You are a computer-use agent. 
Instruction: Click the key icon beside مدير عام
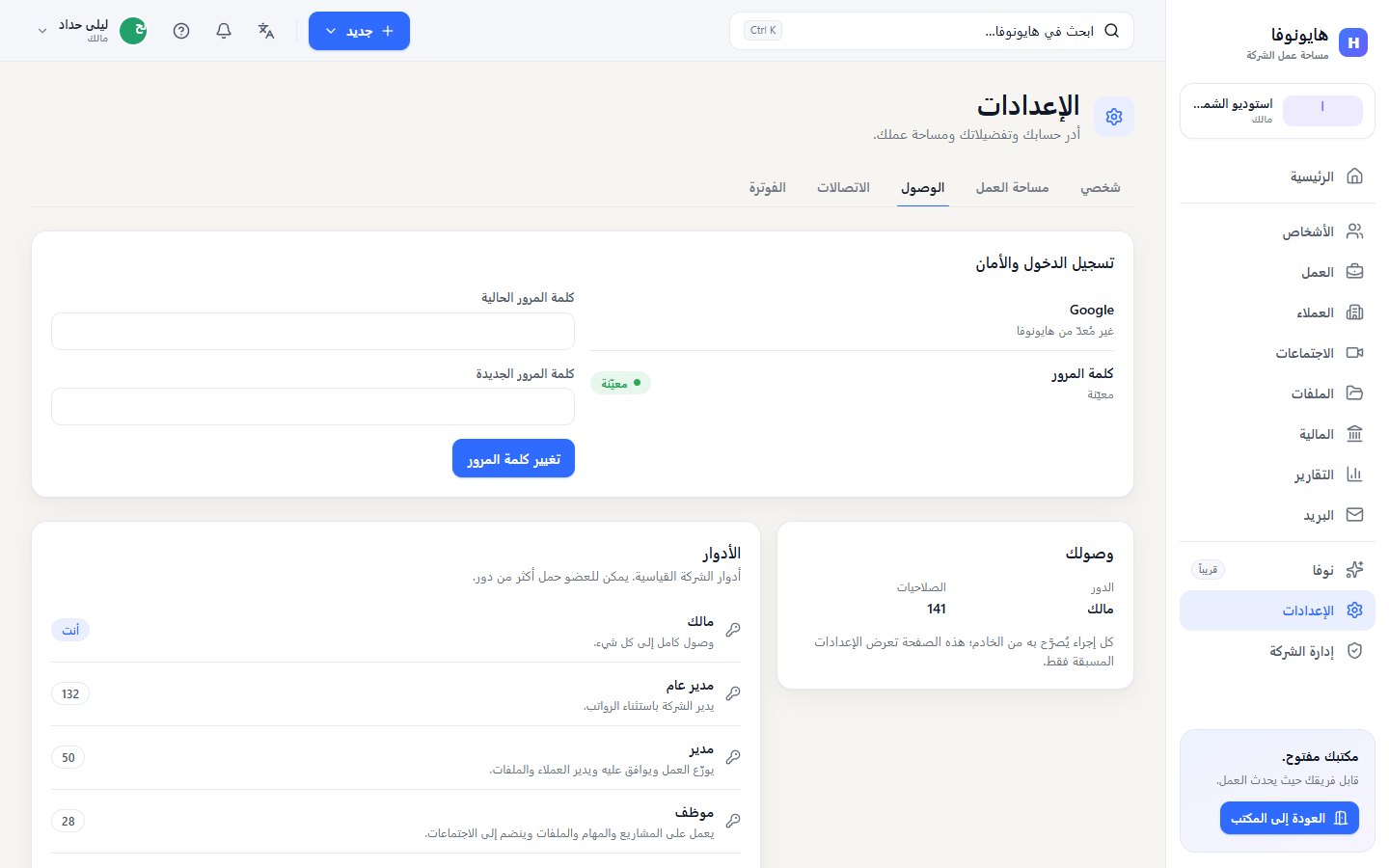pyautogui.click(x=733, y=693)
